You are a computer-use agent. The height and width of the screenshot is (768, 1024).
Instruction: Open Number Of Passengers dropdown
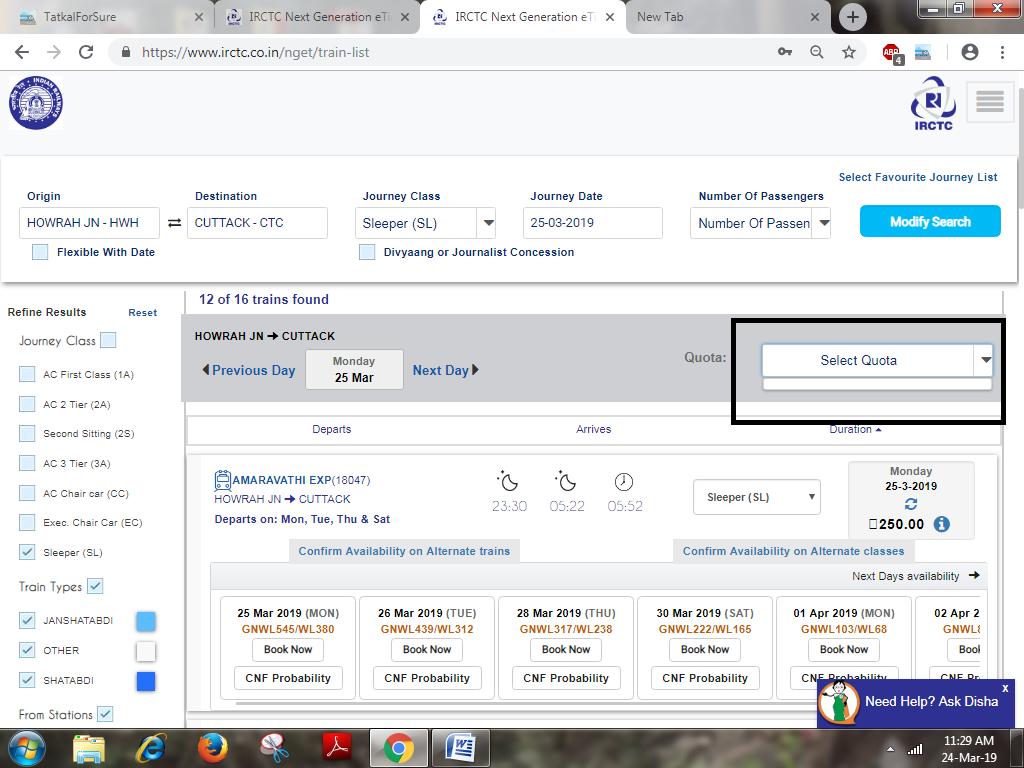[760, 223]
